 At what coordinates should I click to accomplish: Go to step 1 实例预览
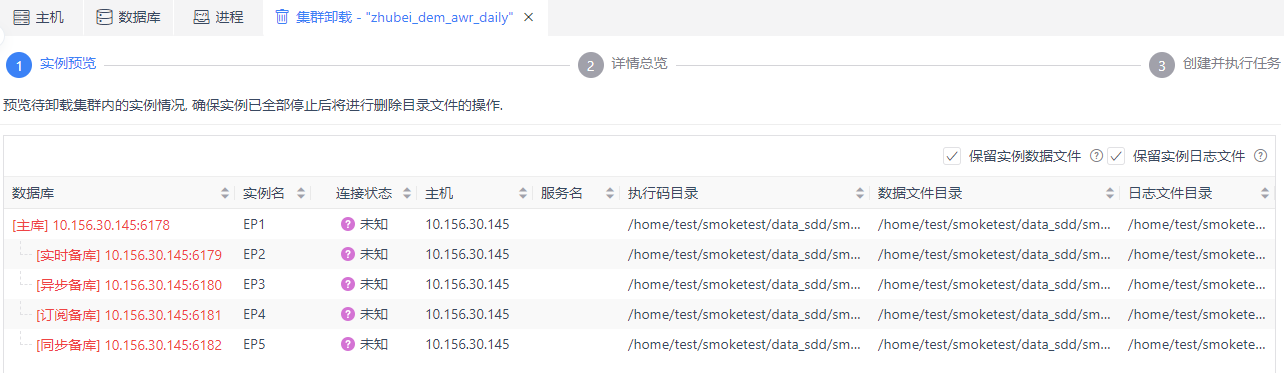point(51,64)
